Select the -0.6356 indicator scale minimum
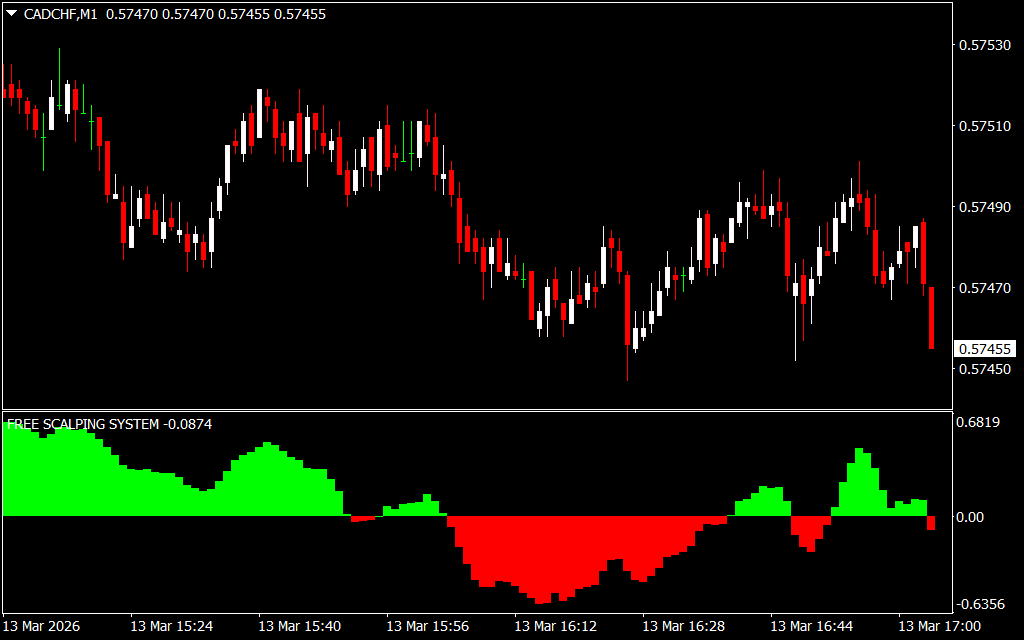1024x640 pixels. pyautogui.click(x=980, y=604)
